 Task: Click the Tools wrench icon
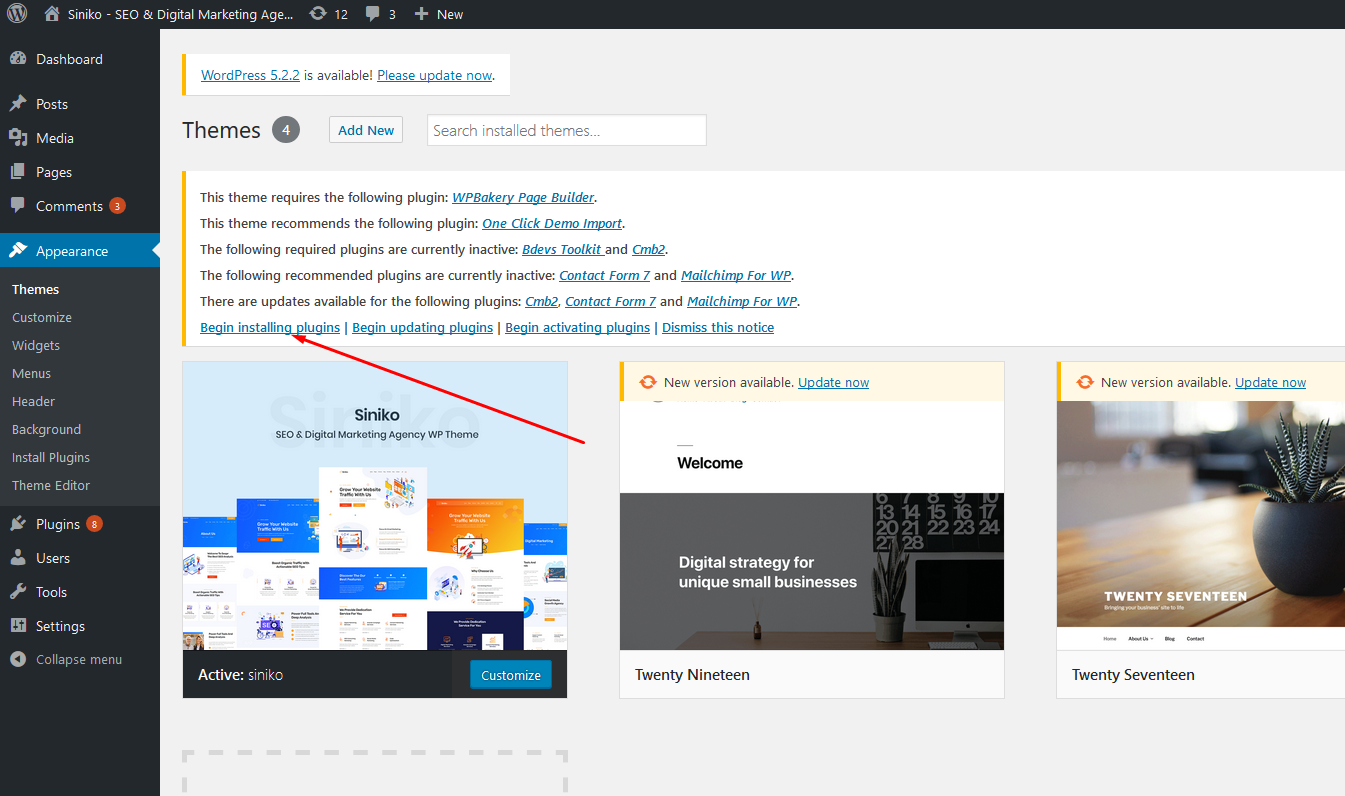pos(18,592)
